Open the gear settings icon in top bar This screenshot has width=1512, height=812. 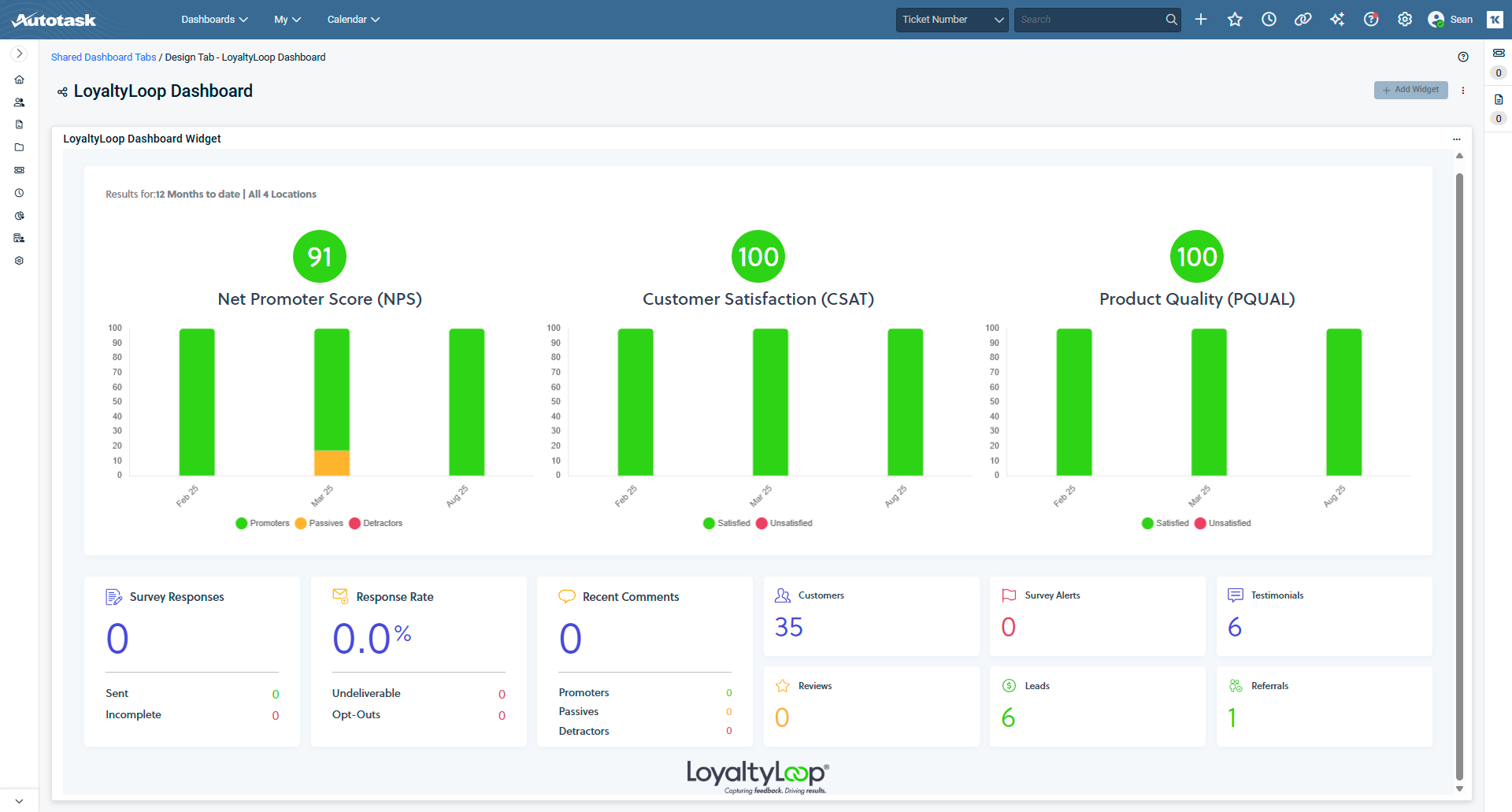point(1405,20)
